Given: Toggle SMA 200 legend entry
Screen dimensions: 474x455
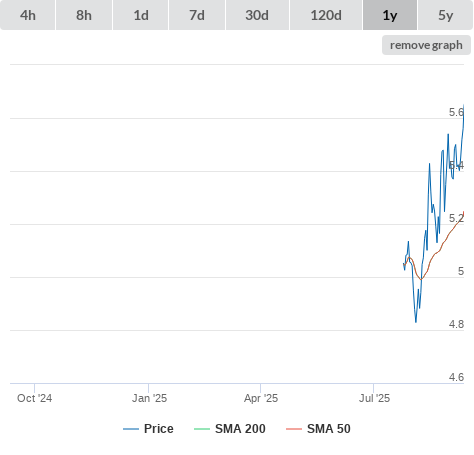Looking at the screenshot, I should point(240,429).
